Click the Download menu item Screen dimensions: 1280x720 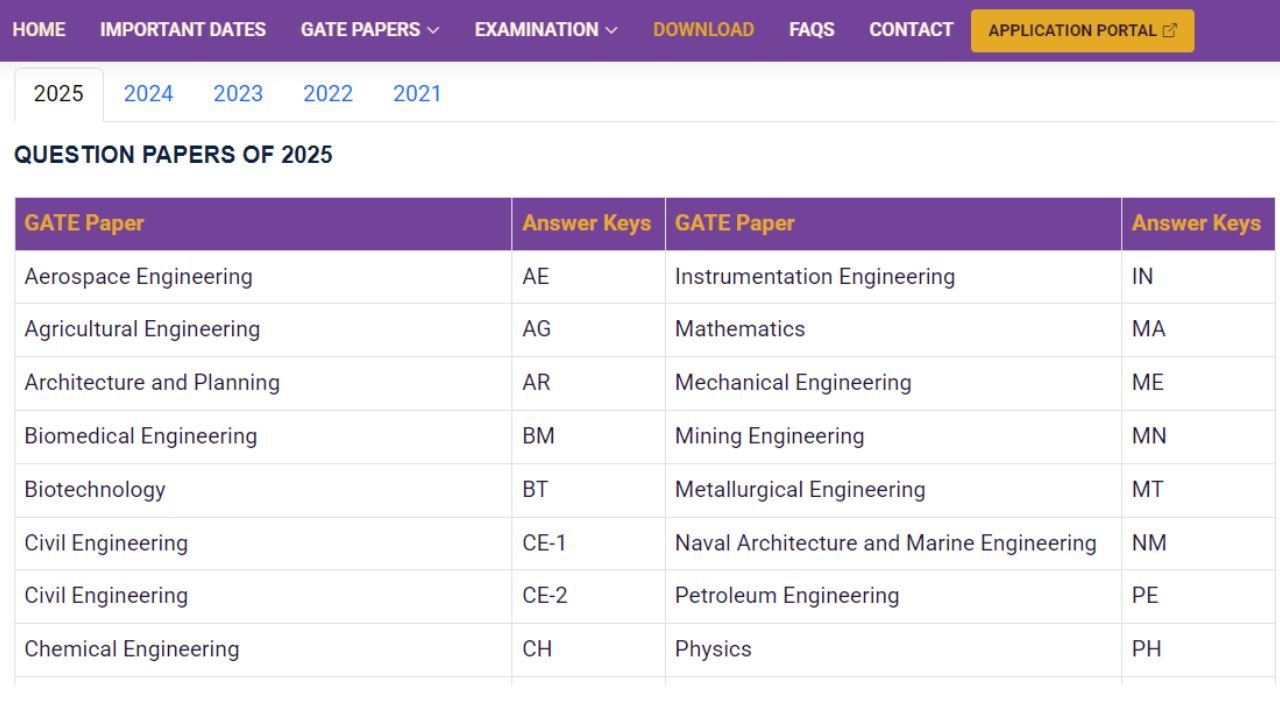coord(703,30)
